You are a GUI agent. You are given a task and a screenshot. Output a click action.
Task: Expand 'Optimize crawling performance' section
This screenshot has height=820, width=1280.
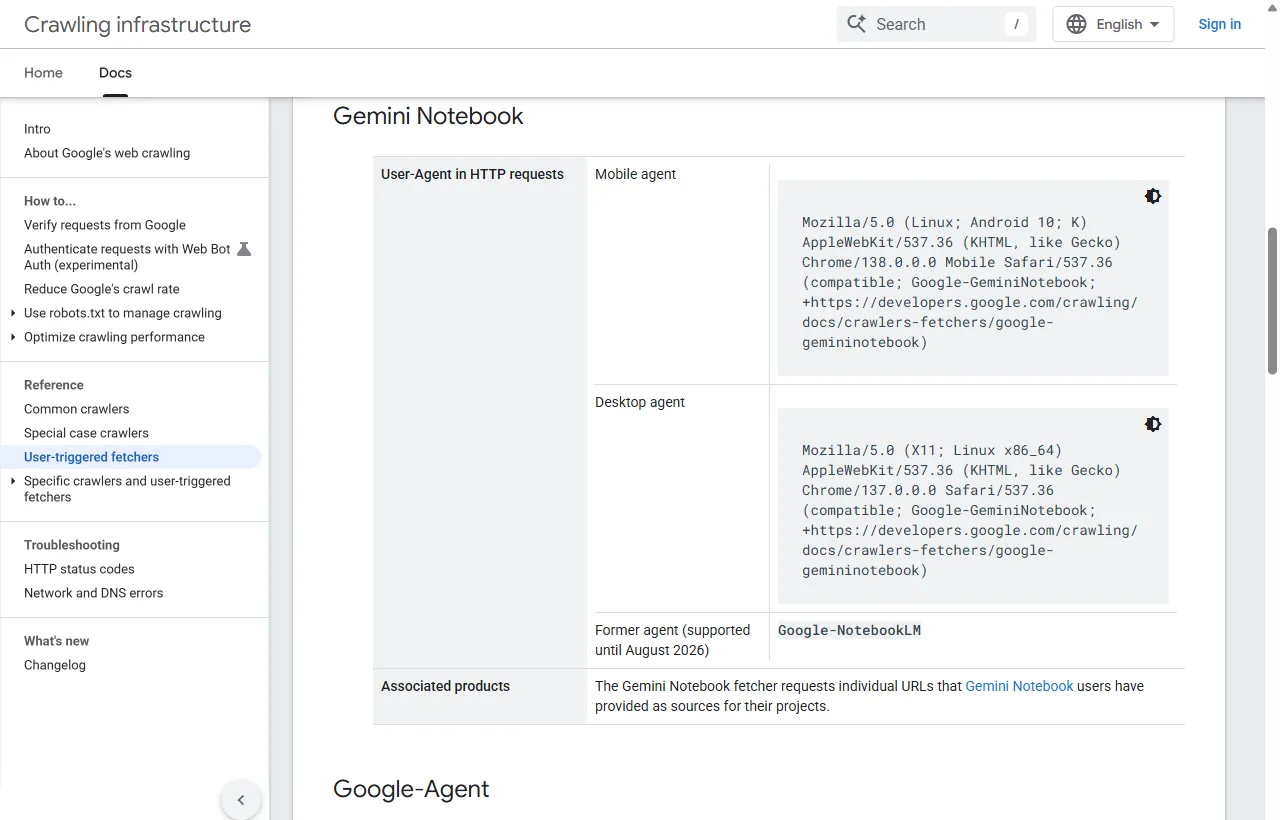[x=13, y=337]
